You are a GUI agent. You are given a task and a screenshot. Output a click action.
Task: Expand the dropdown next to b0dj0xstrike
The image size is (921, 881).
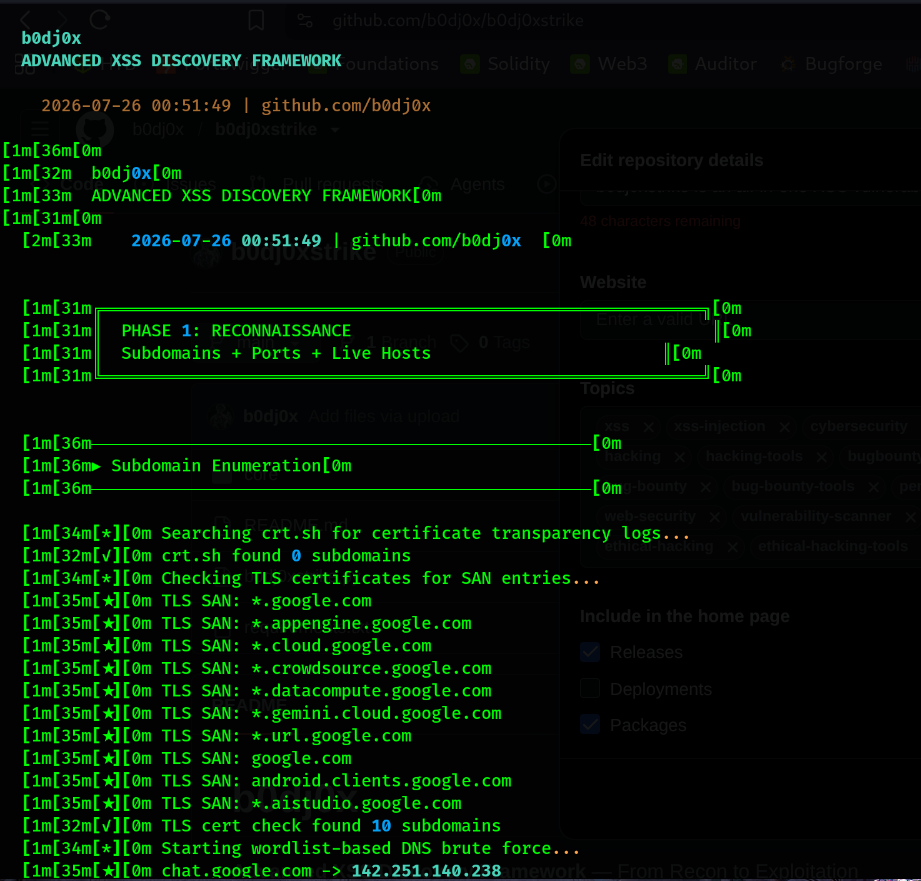335,129
